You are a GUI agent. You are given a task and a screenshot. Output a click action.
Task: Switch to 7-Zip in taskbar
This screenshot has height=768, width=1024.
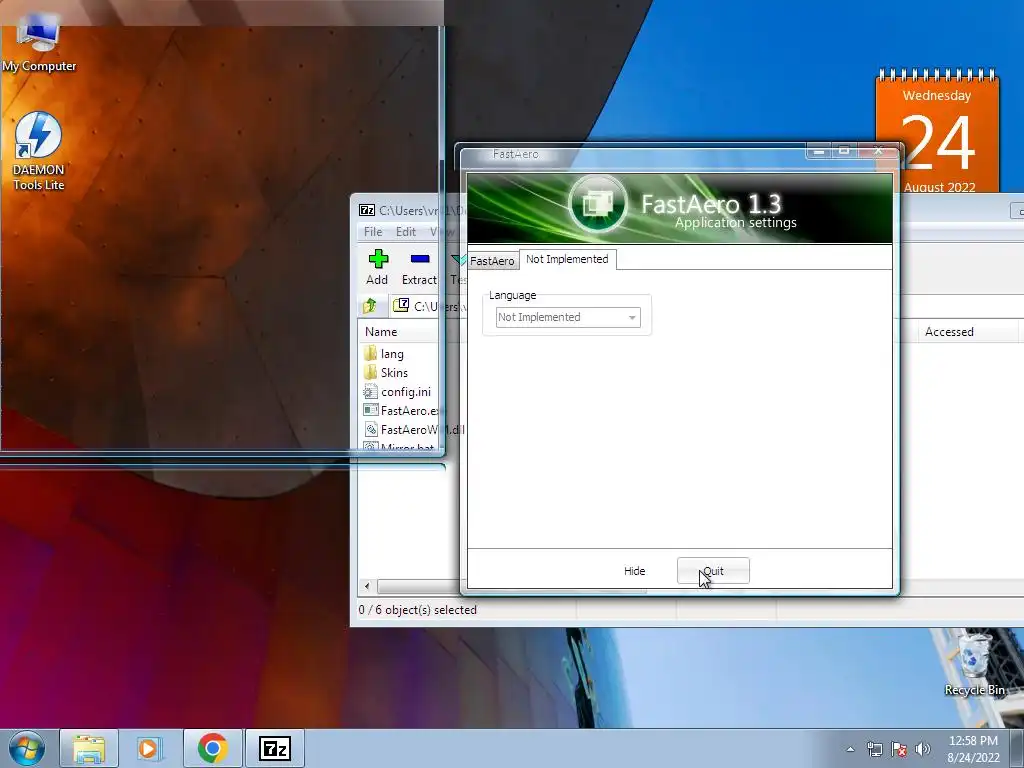click(274, 748)
